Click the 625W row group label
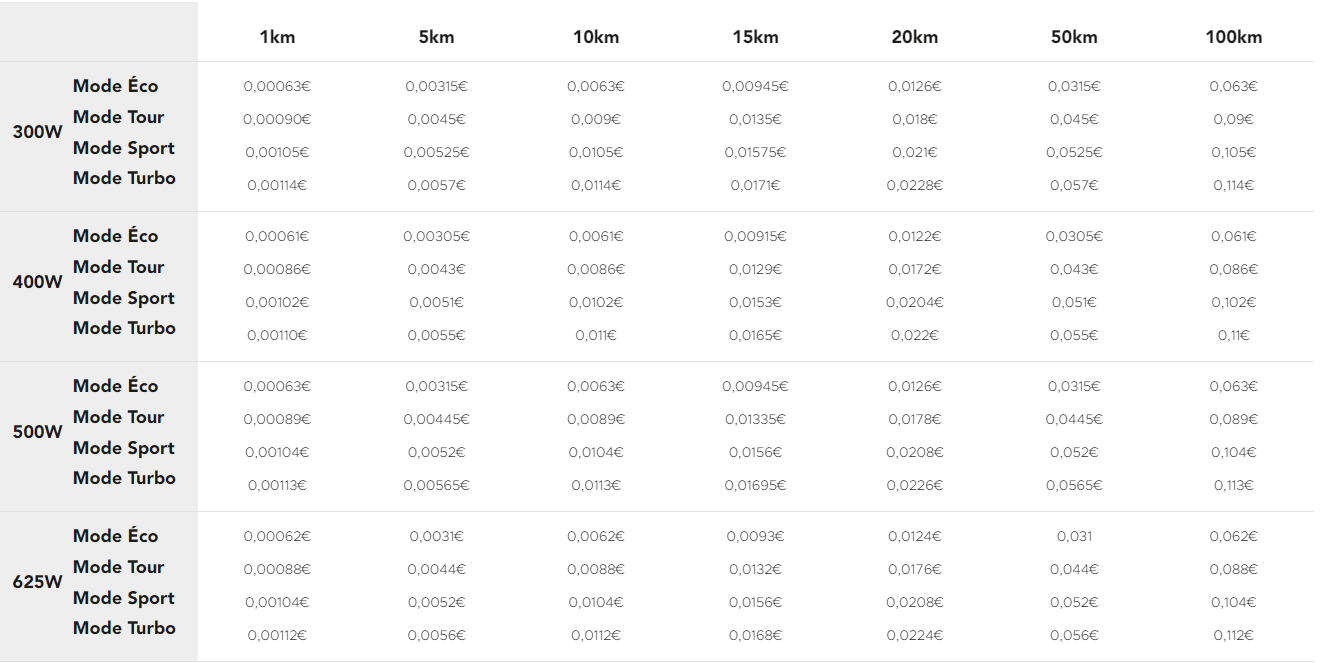 click(x=37, y=582)
